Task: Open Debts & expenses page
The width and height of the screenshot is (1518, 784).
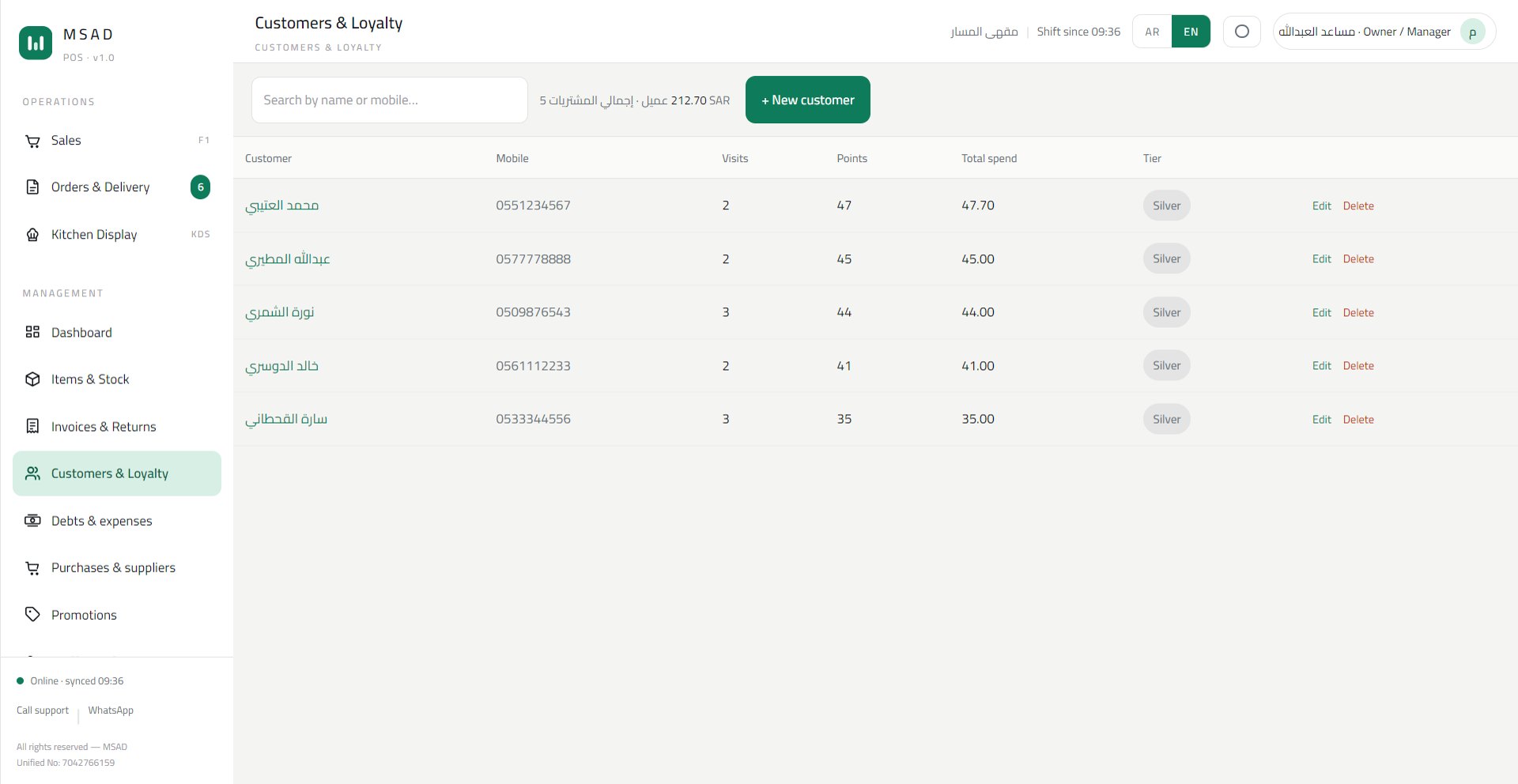Action: click(x=117, y=521)
